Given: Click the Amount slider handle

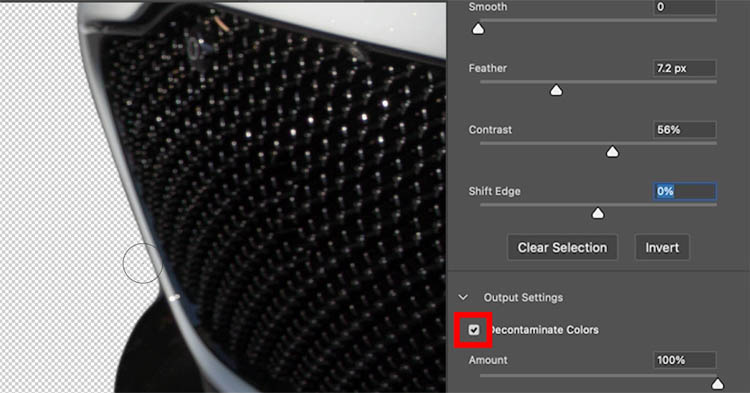Looking at the screenshot, I should coord(717,383).
